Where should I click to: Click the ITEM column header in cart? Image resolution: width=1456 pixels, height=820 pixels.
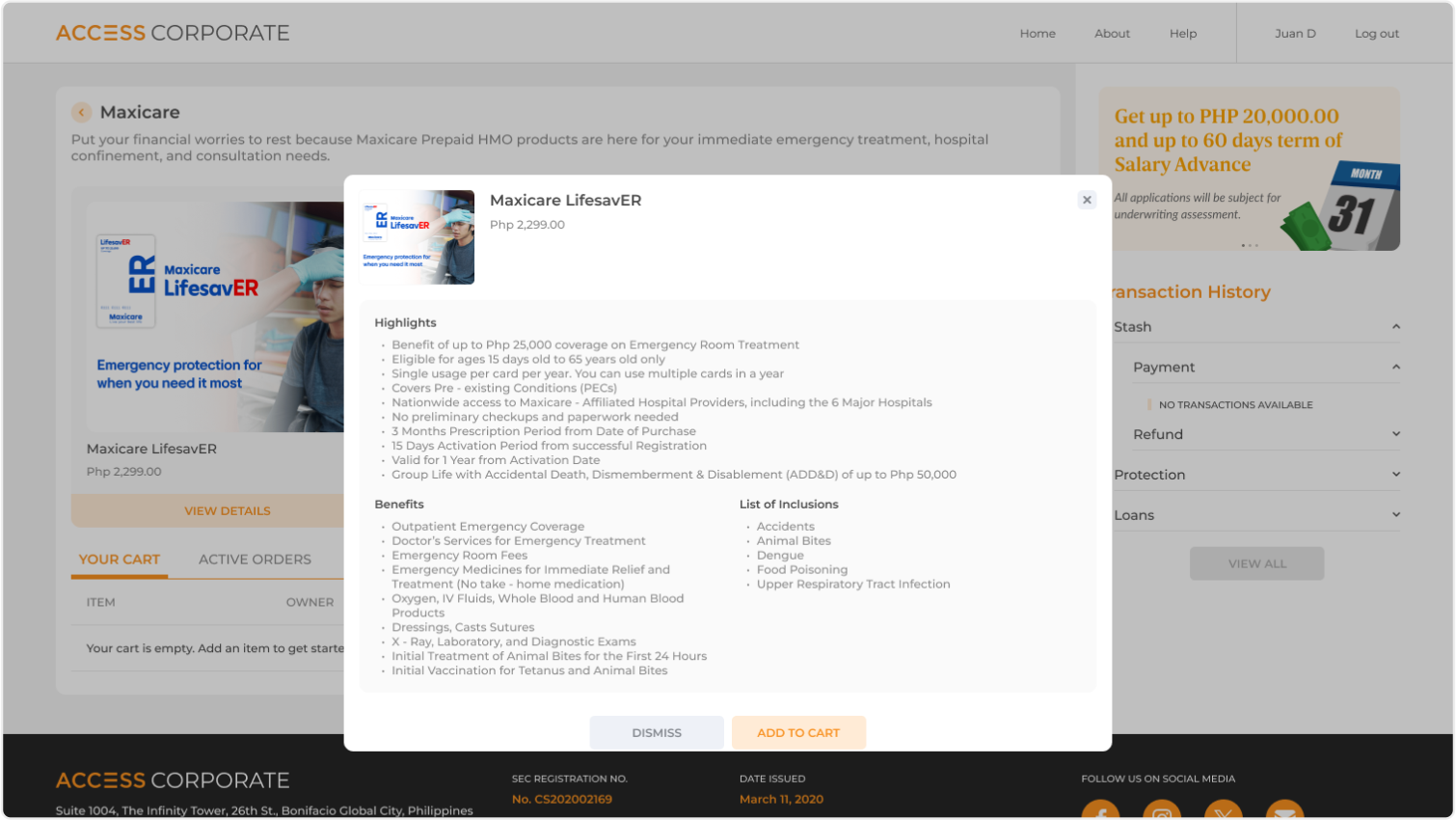point(101,602)
